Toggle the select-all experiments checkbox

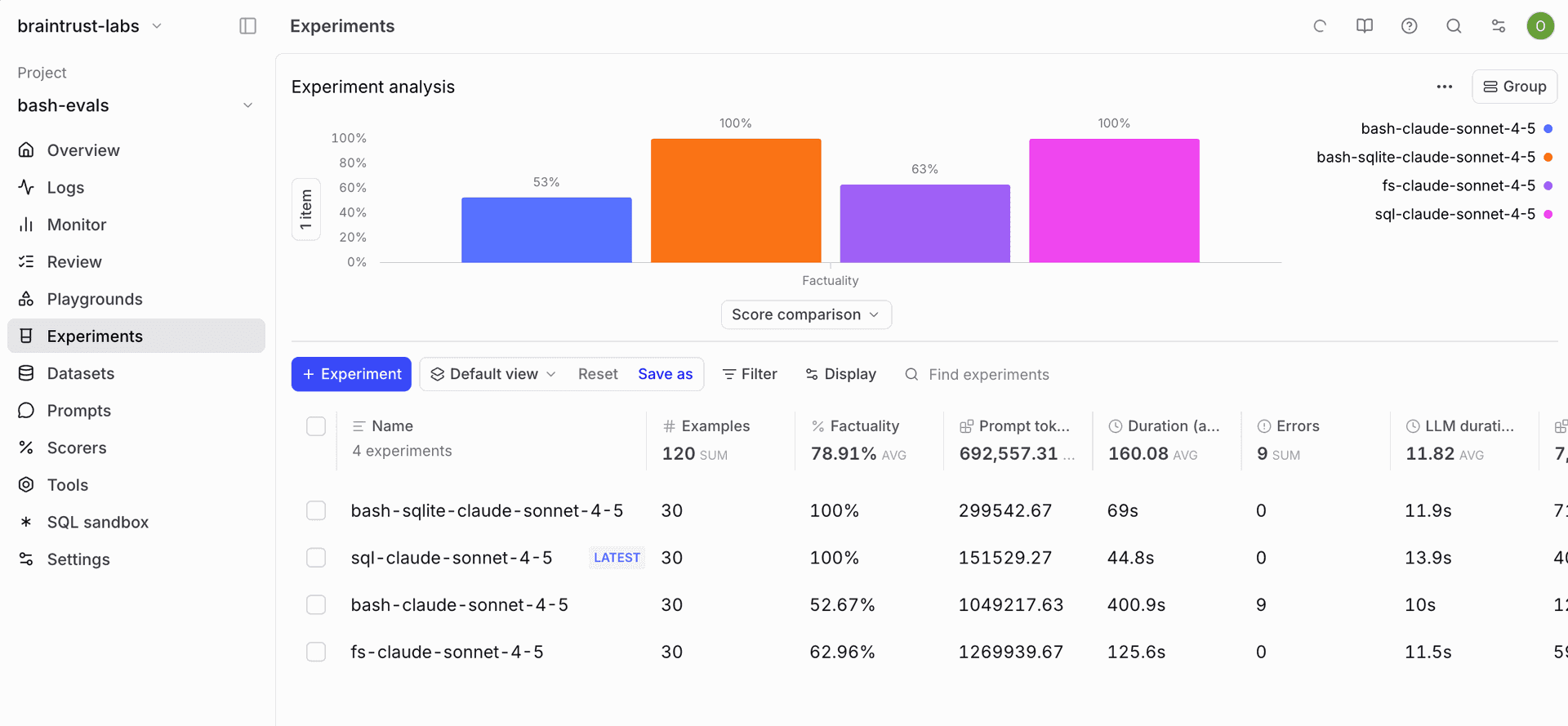[316, 426]
